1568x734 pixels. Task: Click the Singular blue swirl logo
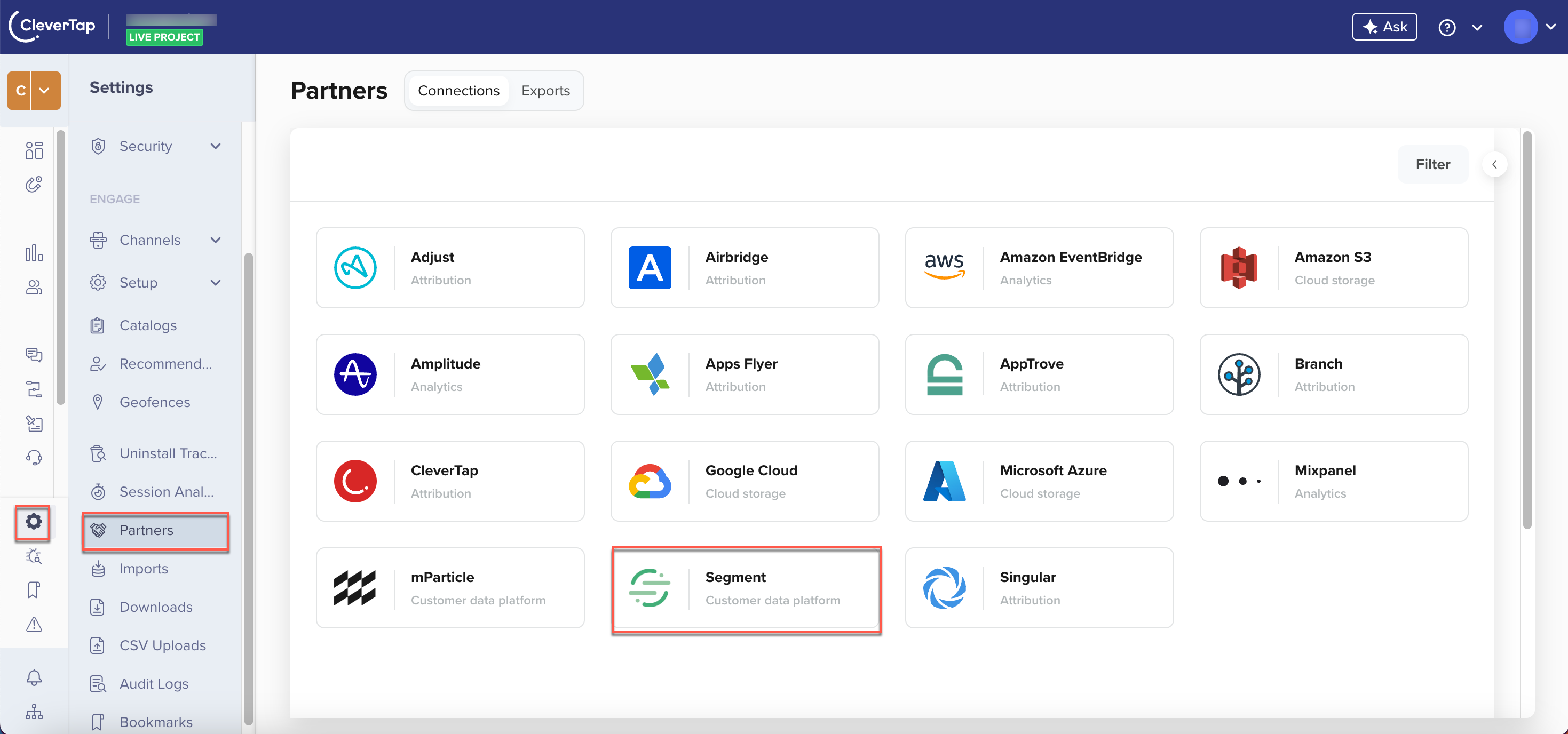(945, 587)
